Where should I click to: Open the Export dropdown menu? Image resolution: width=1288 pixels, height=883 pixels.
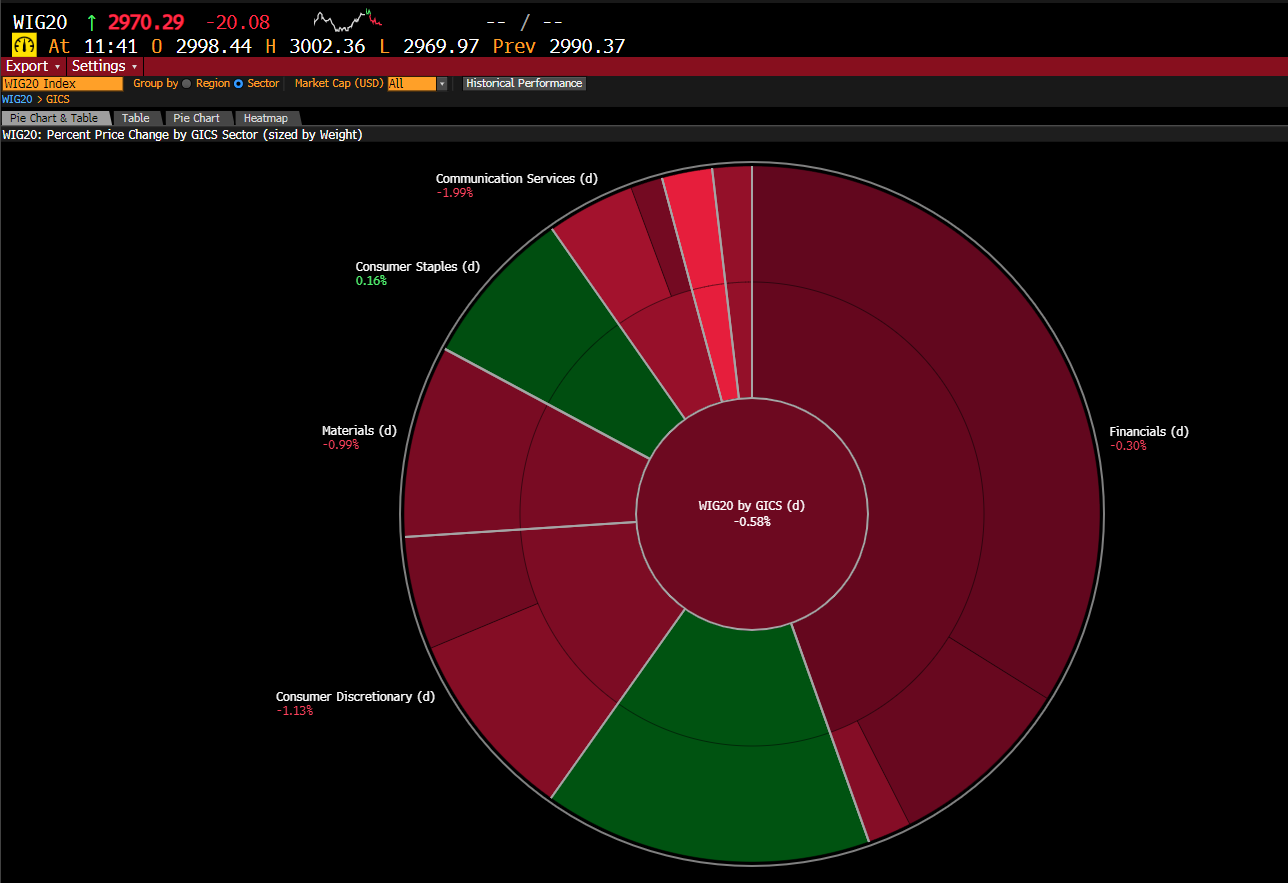[x=33, y=66]
